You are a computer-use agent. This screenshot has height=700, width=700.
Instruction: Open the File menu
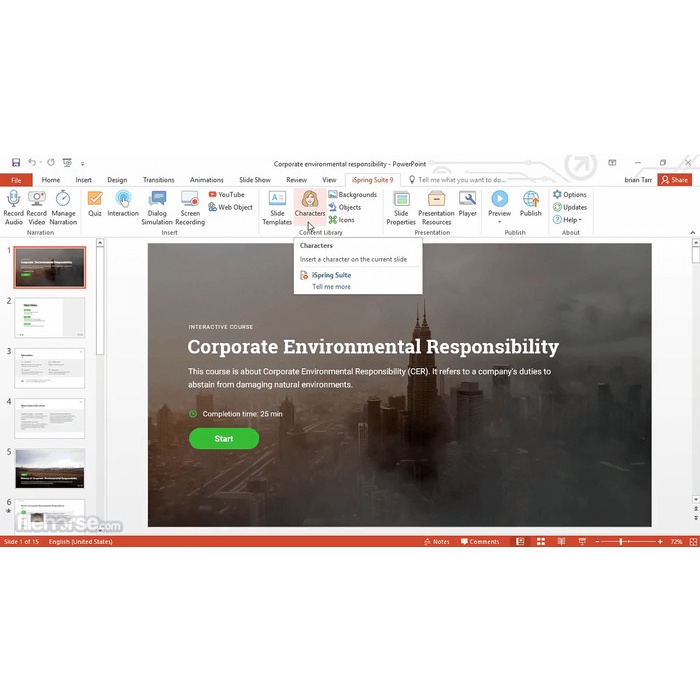16,180
